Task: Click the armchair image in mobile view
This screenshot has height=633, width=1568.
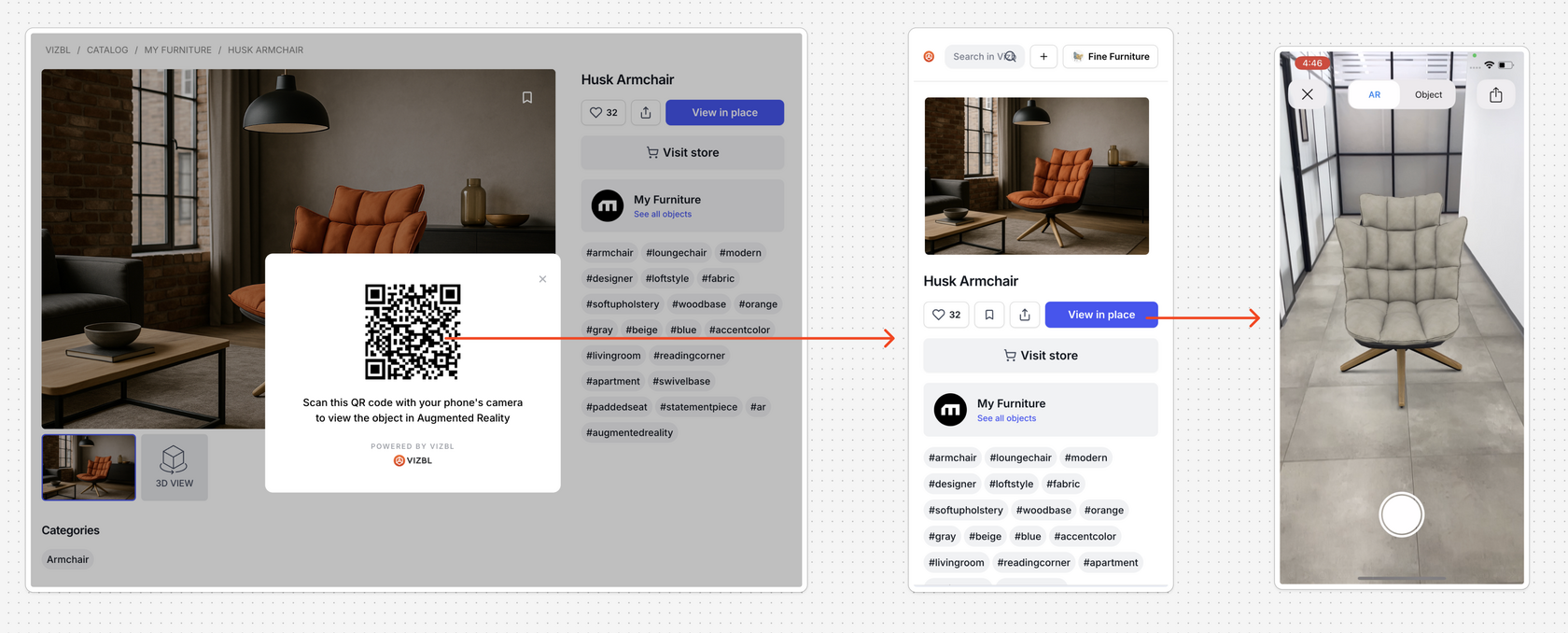Action: (1037, 176)
